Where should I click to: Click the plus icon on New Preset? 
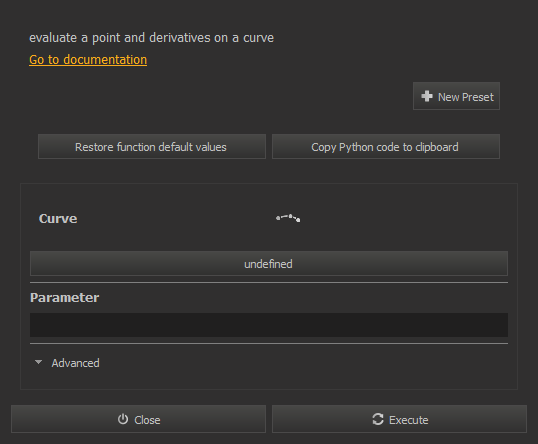pyautogui.click(x=427, y=96)
